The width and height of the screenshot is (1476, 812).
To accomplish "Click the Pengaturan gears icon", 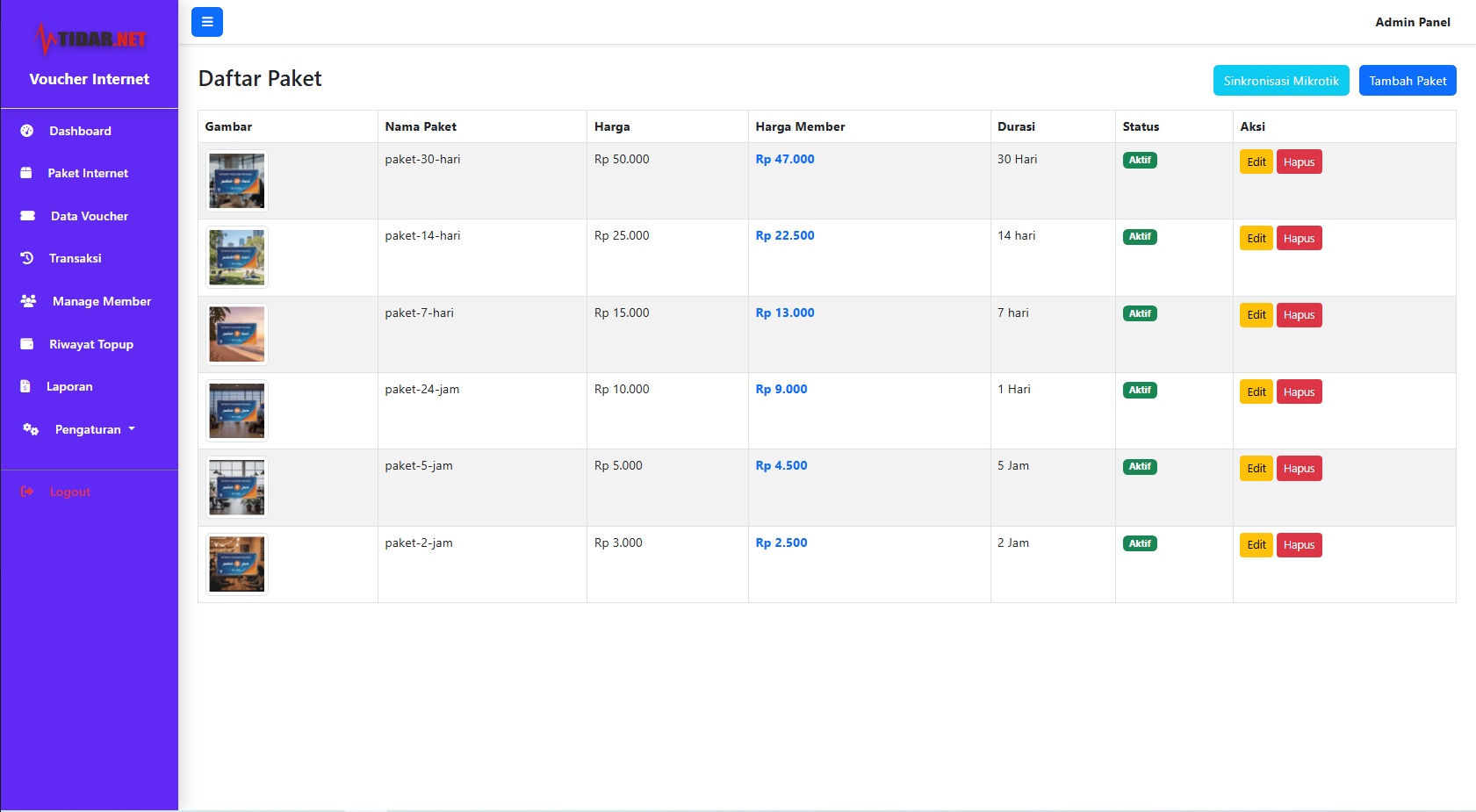I will pos(31,429).
